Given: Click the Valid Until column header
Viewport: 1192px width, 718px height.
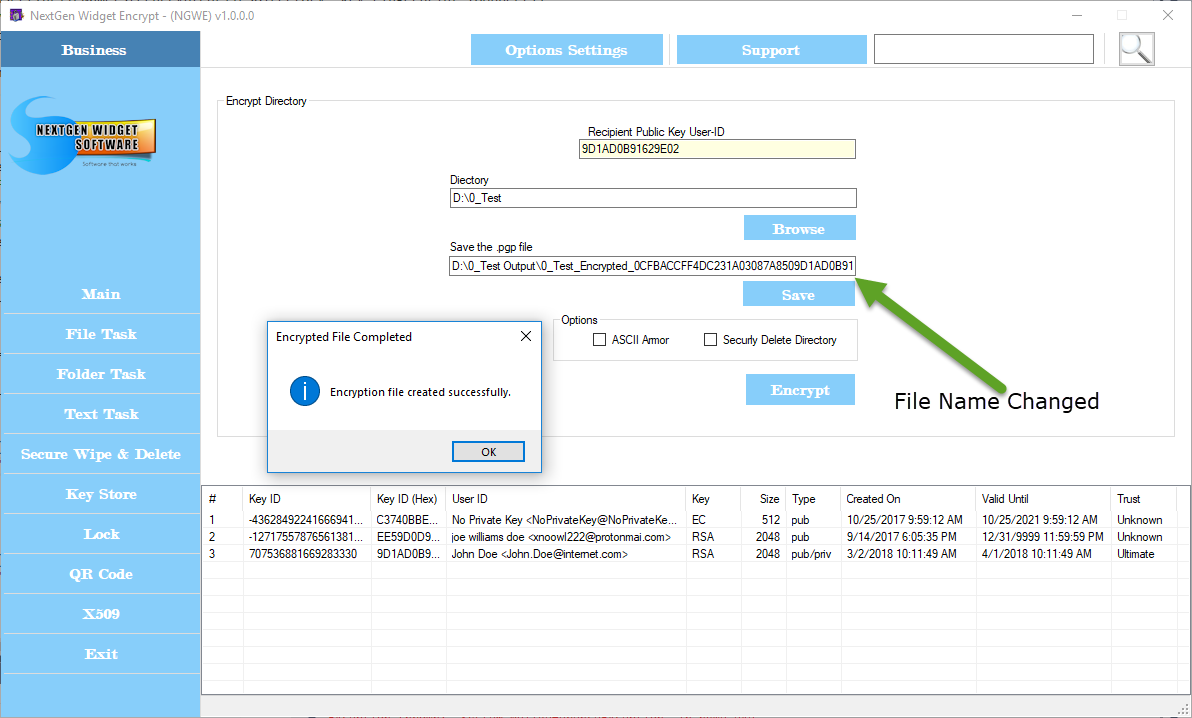Looking at the screenshot, I should tap(1043, 499).
